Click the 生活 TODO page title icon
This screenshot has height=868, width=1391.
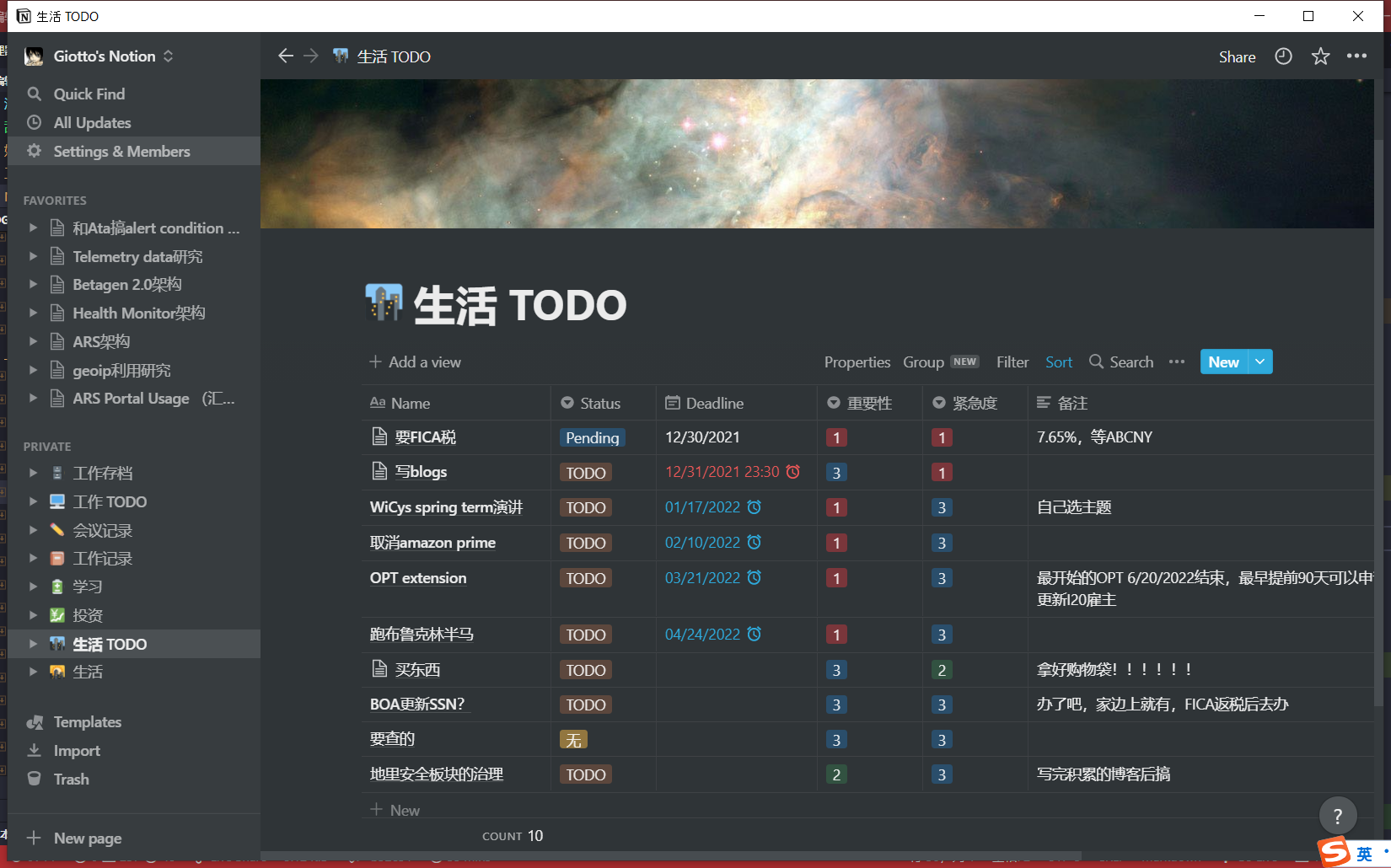[384, 303]
